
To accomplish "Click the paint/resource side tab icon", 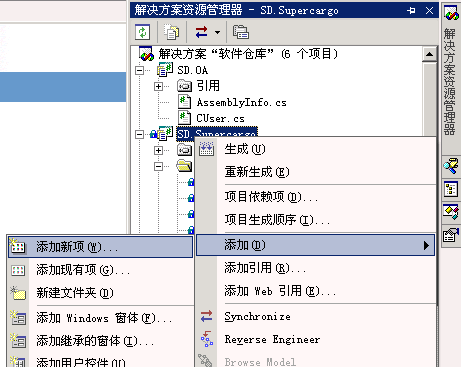I will 451,213.
